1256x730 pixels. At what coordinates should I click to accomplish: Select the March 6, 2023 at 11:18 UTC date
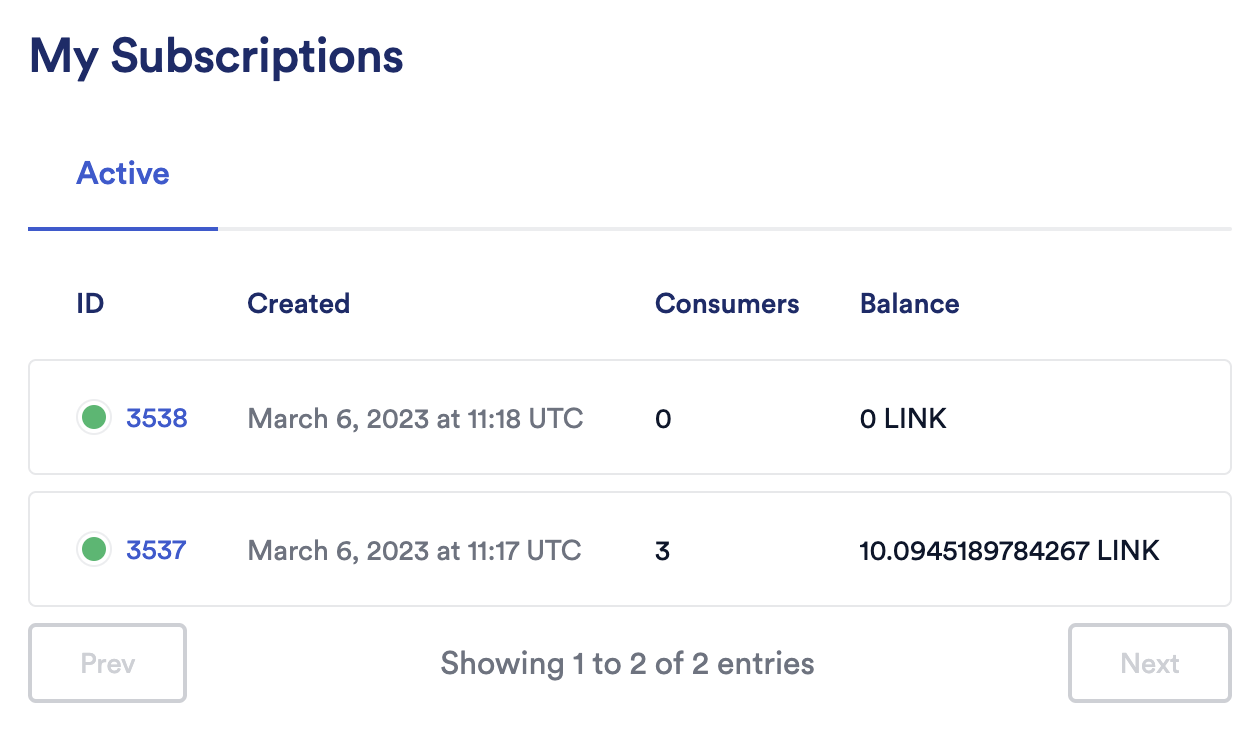415,418
